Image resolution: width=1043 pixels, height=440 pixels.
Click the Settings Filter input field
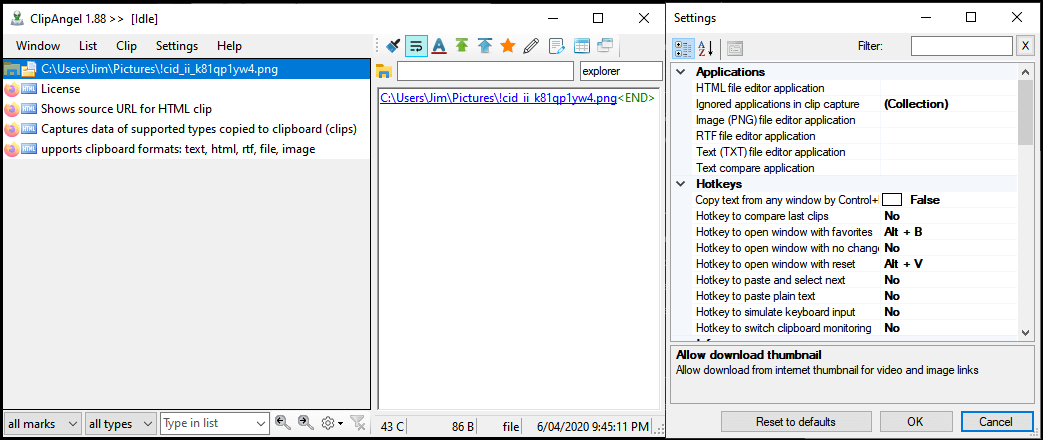point(962,46)
